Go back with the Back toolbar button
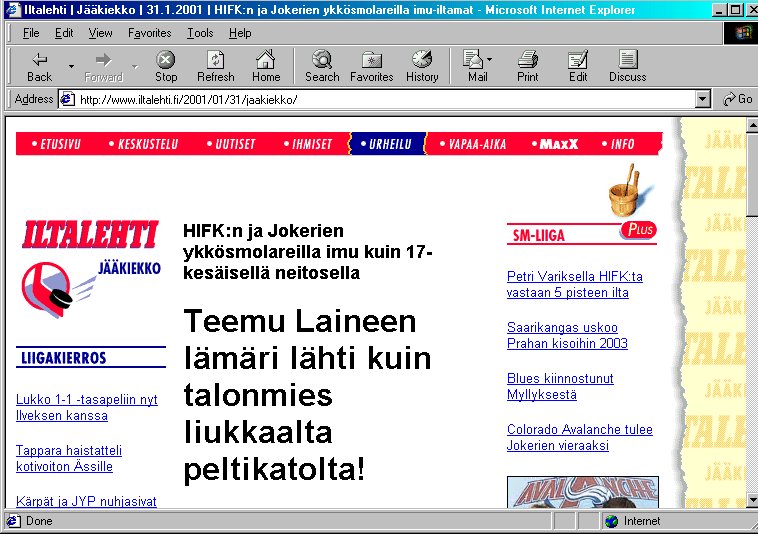The width and height of the screenshot is (758, 534). pos(39,67)
